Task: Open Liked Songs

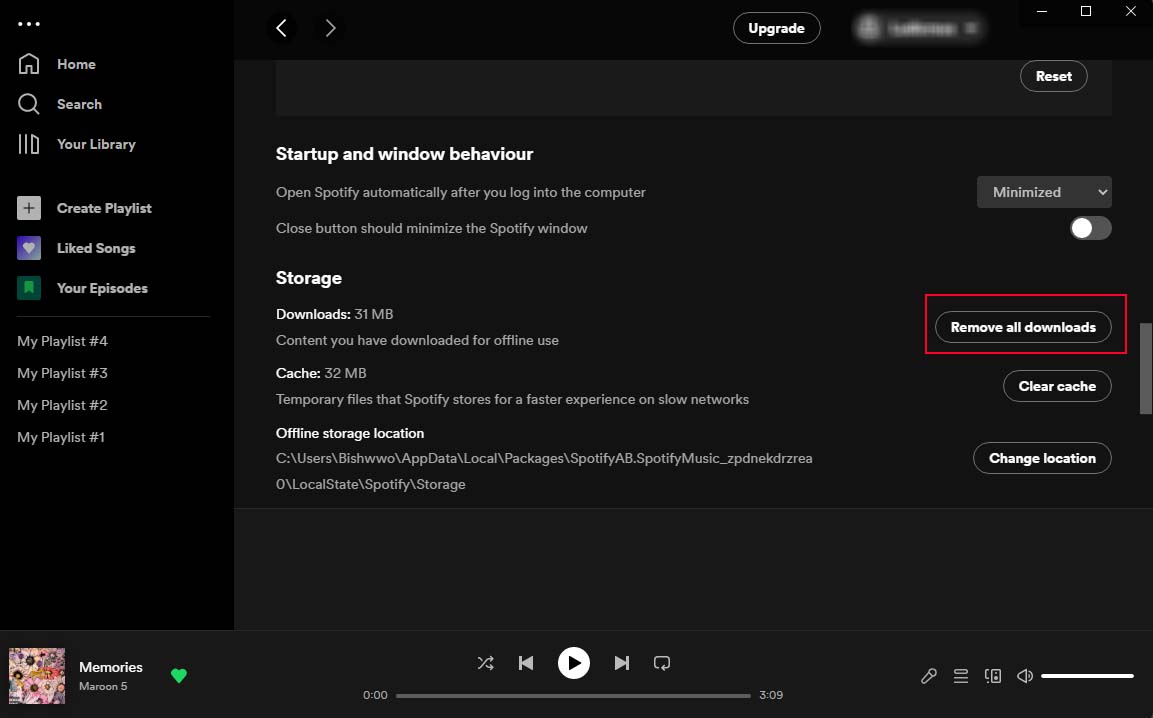Action: pos(96,248)
